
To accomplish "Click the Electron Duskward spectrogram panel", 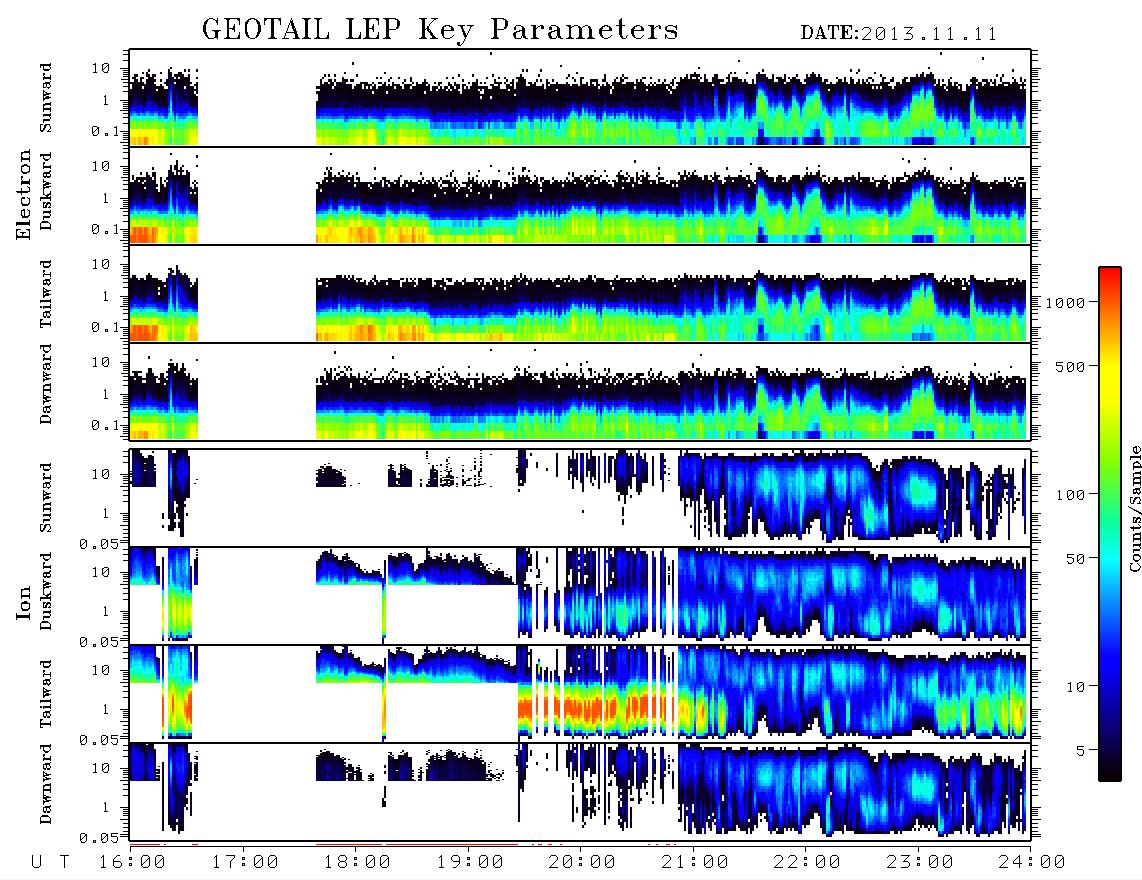I will click(x=580, y=196).
